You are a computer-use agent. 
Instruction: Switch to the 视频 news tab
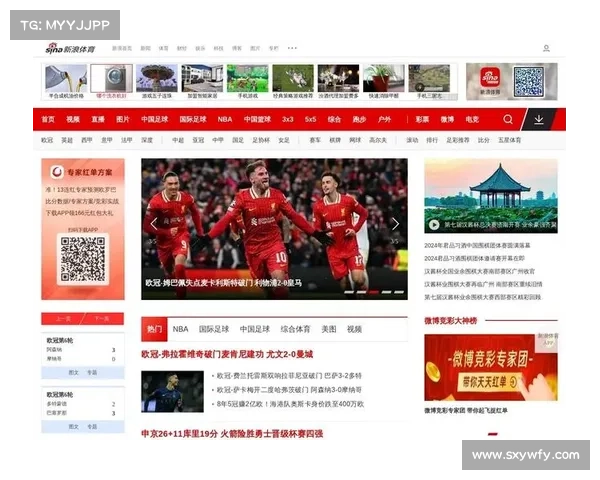pyautogui.click(x=354, y=329)
